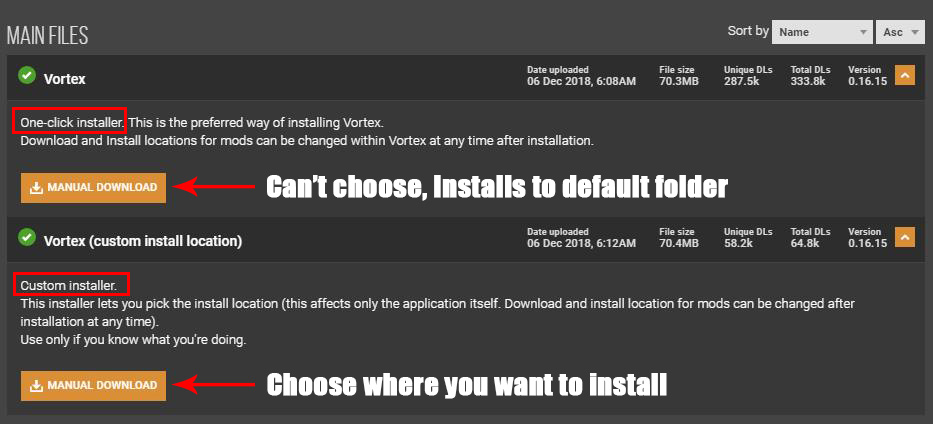Click the 333.8k total downloads value
Image resolution: width=933 pixels, height=424 pixels.
pos(808,81)
